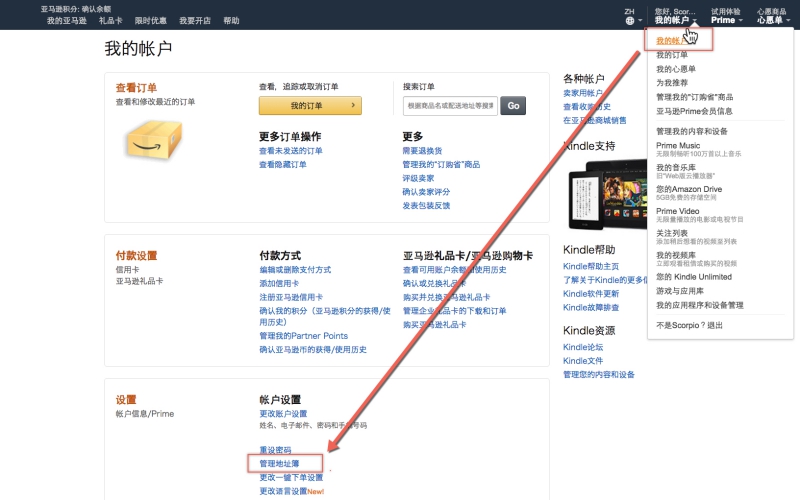800x500 pixels.
Task: Open 我的亚马逊 in top navigation
Action: 67,20
